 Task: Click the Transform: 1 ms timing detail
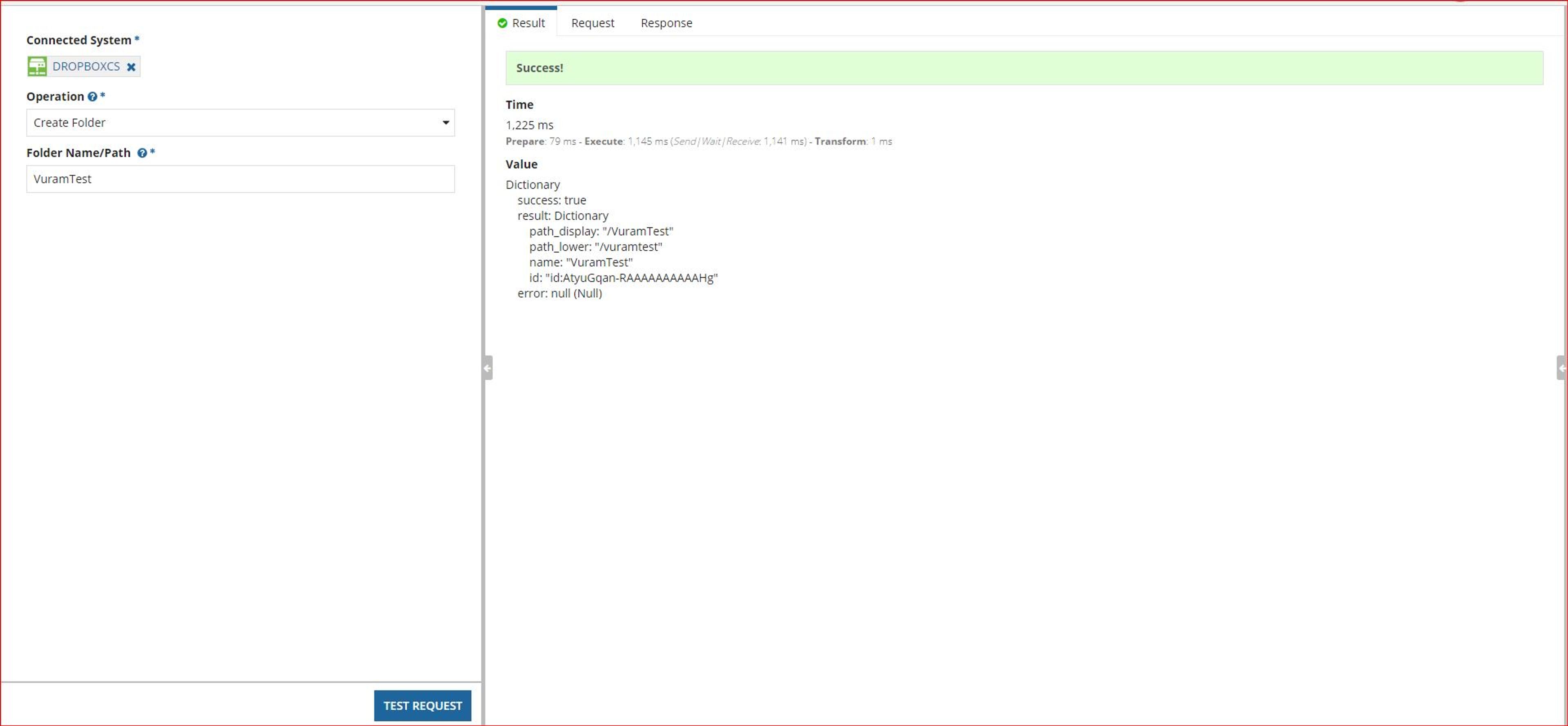click(x=853, y=142)
